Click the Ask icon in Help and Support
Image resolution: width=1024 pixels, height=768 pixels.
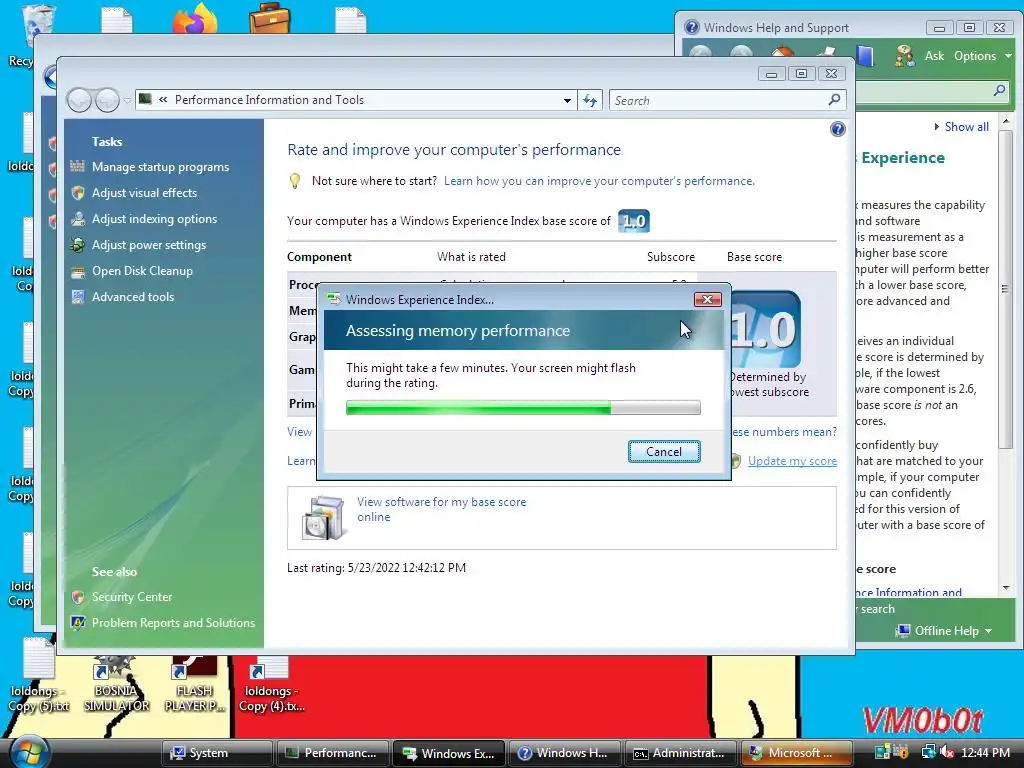(904, 56)
